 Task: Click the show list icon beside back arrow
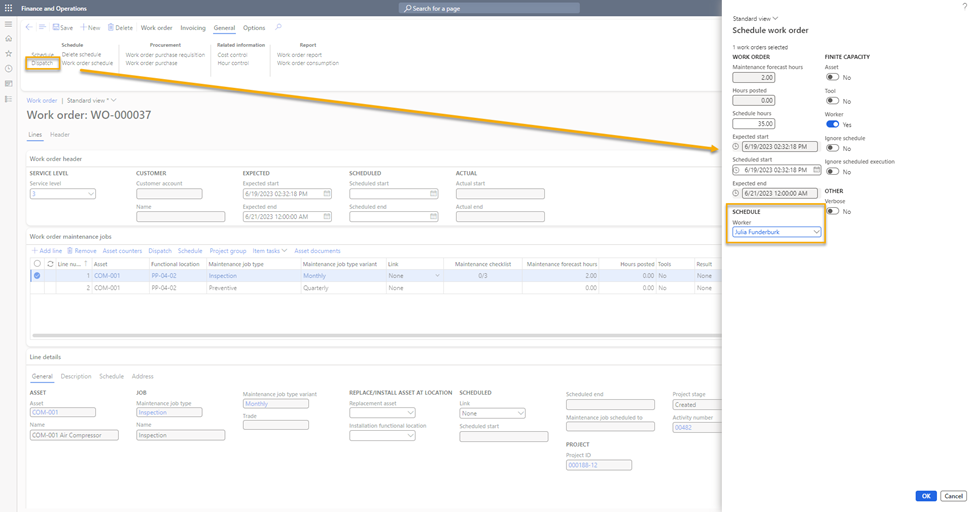42,27
